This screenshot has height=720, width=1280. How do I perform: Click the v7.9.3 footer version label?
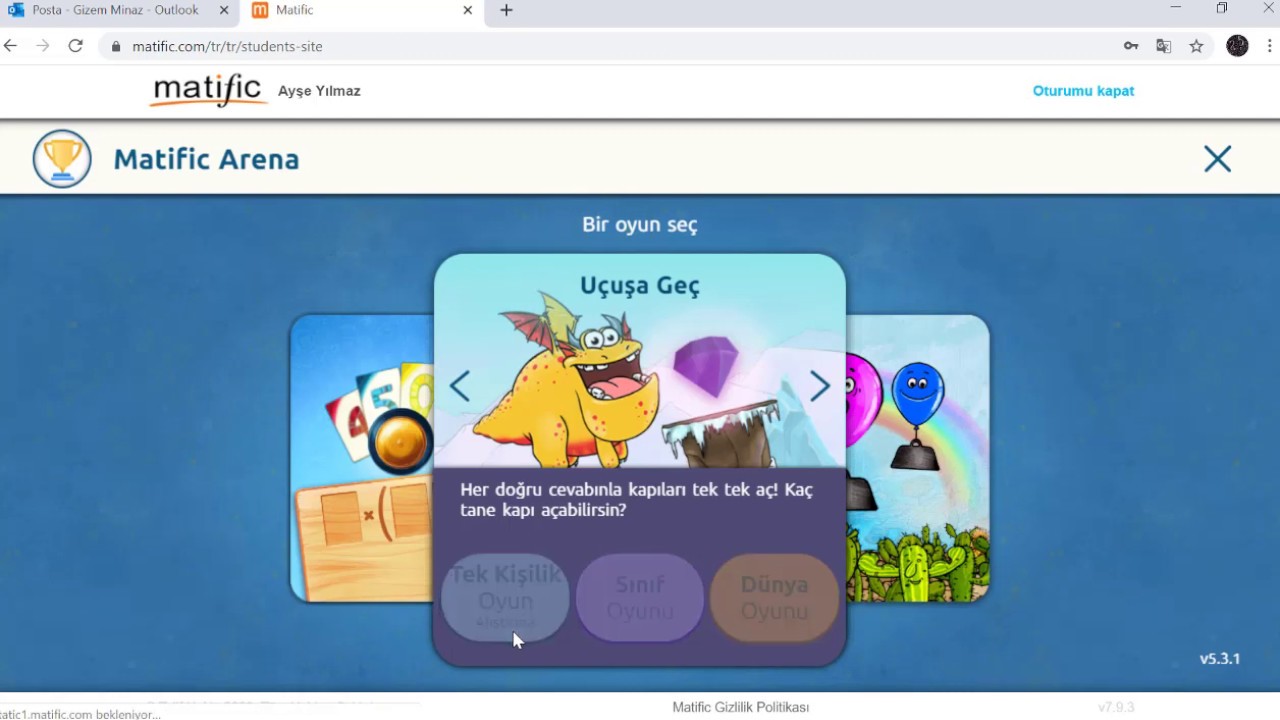click(1116, 707)
